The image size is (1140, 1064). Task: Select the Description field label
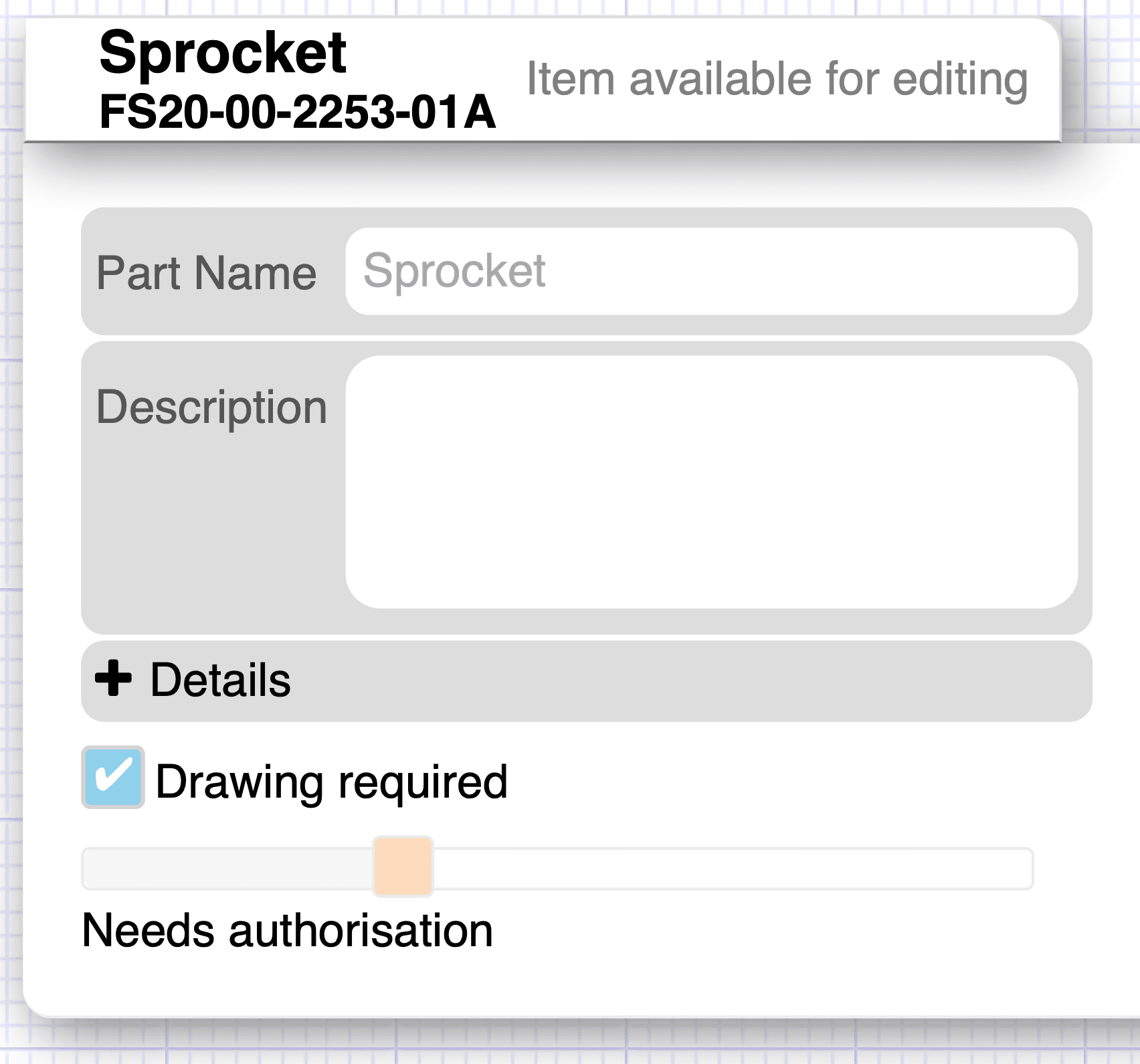tap(212, 408)
